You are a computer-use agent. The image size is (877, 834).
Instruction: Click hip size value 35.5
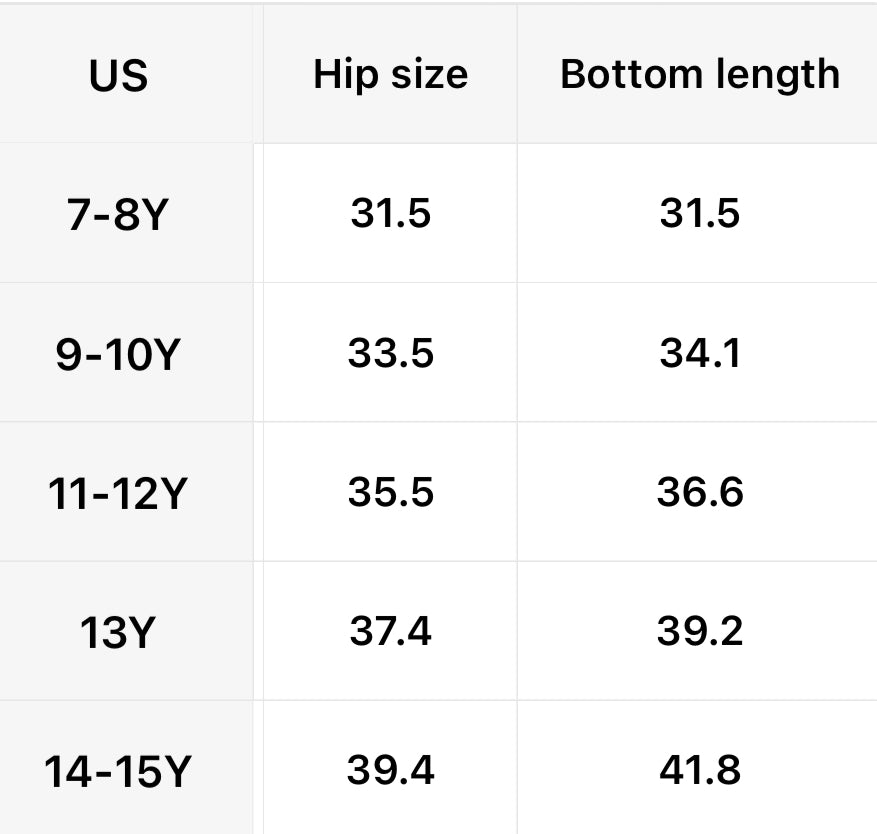click(x=390, y=492)
